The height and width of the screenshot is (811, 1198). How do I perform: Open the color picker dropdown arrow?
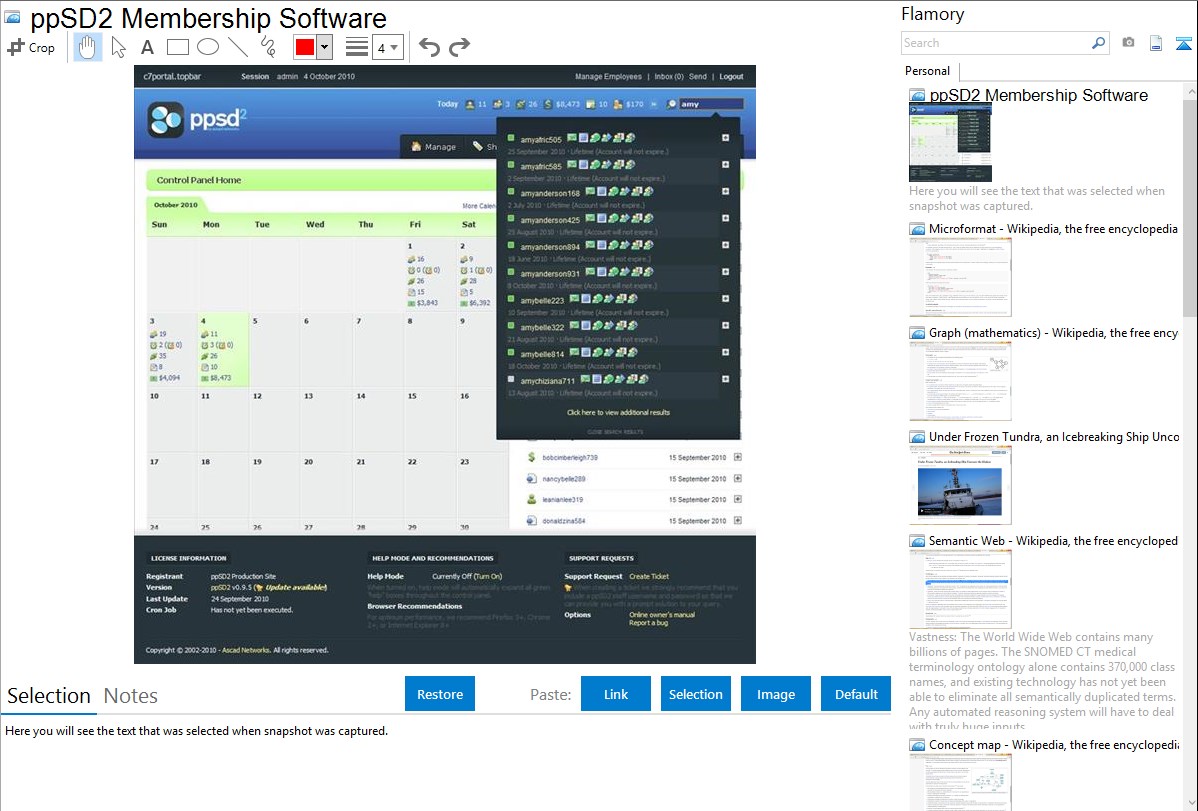(x=324, y=47)
